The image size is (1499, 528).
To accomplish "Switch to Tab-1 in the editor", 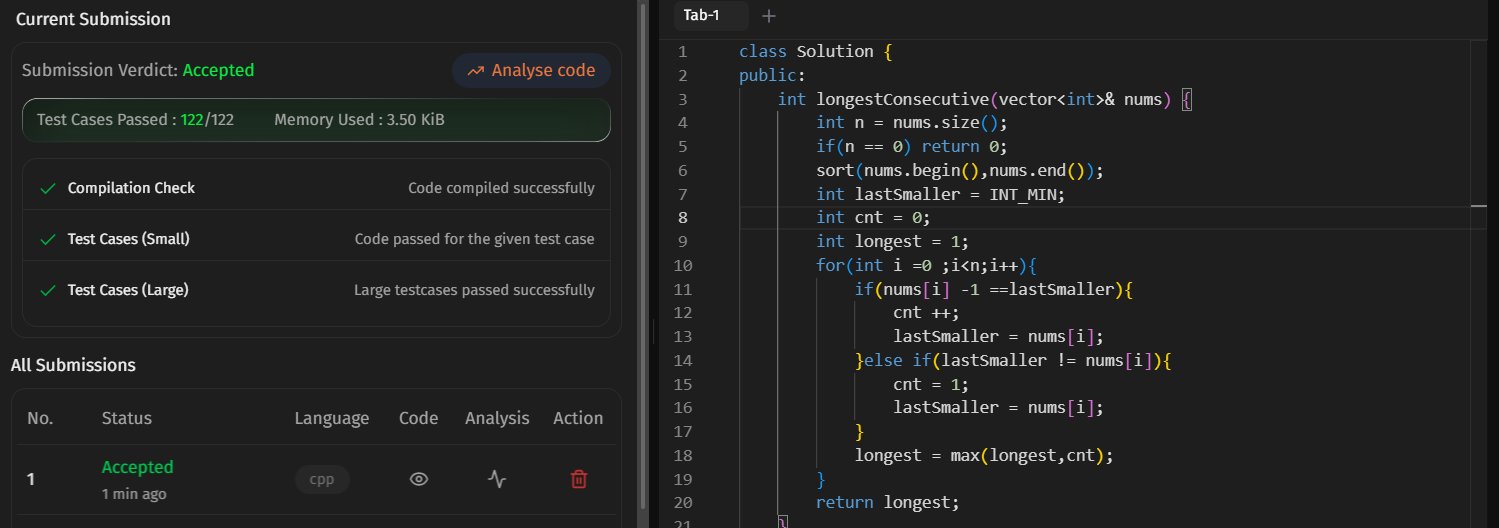I will (x=701, y=16).
